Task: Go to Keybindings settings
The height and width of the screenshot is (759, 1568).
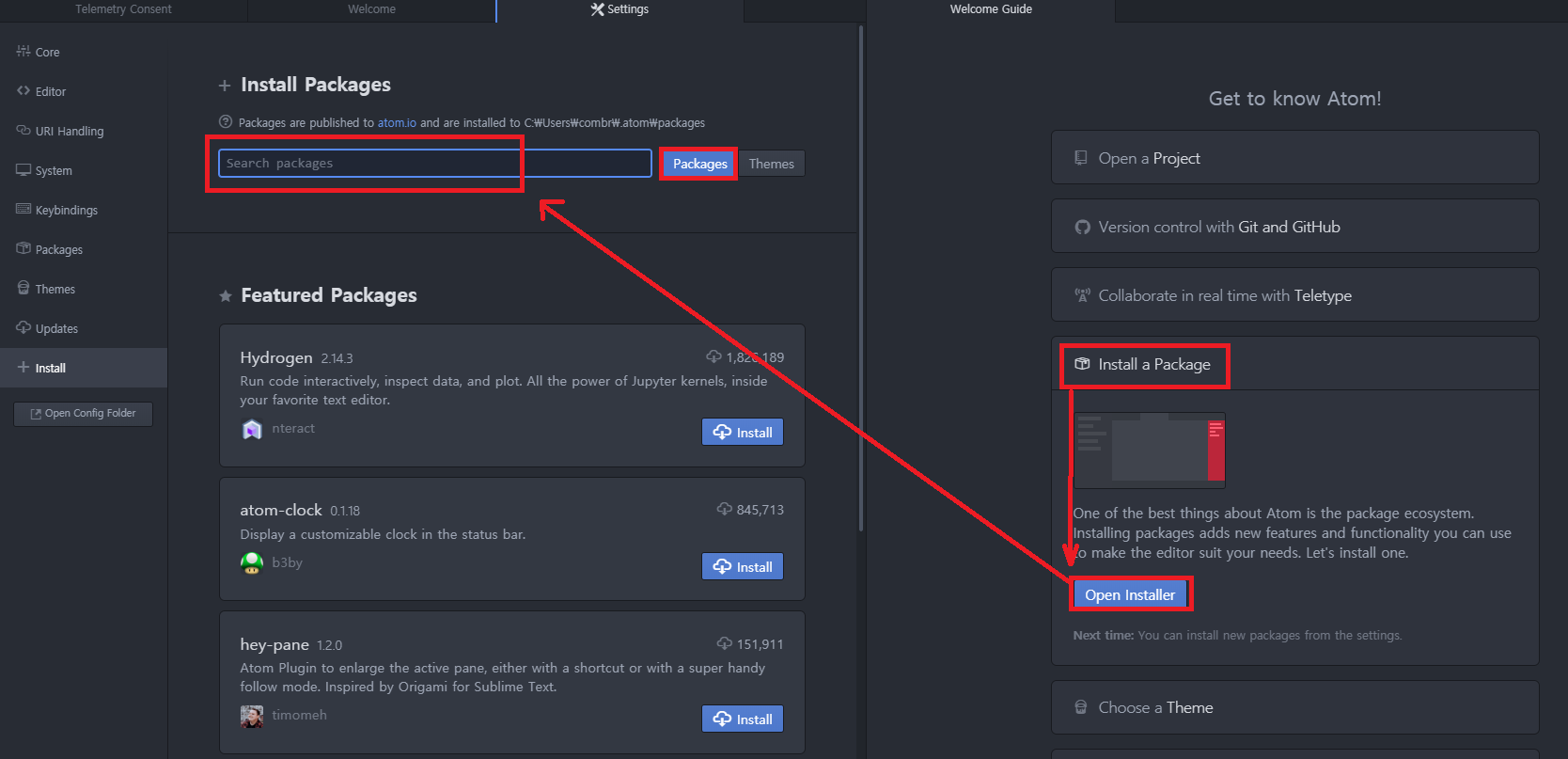Action: coord(84,210)
